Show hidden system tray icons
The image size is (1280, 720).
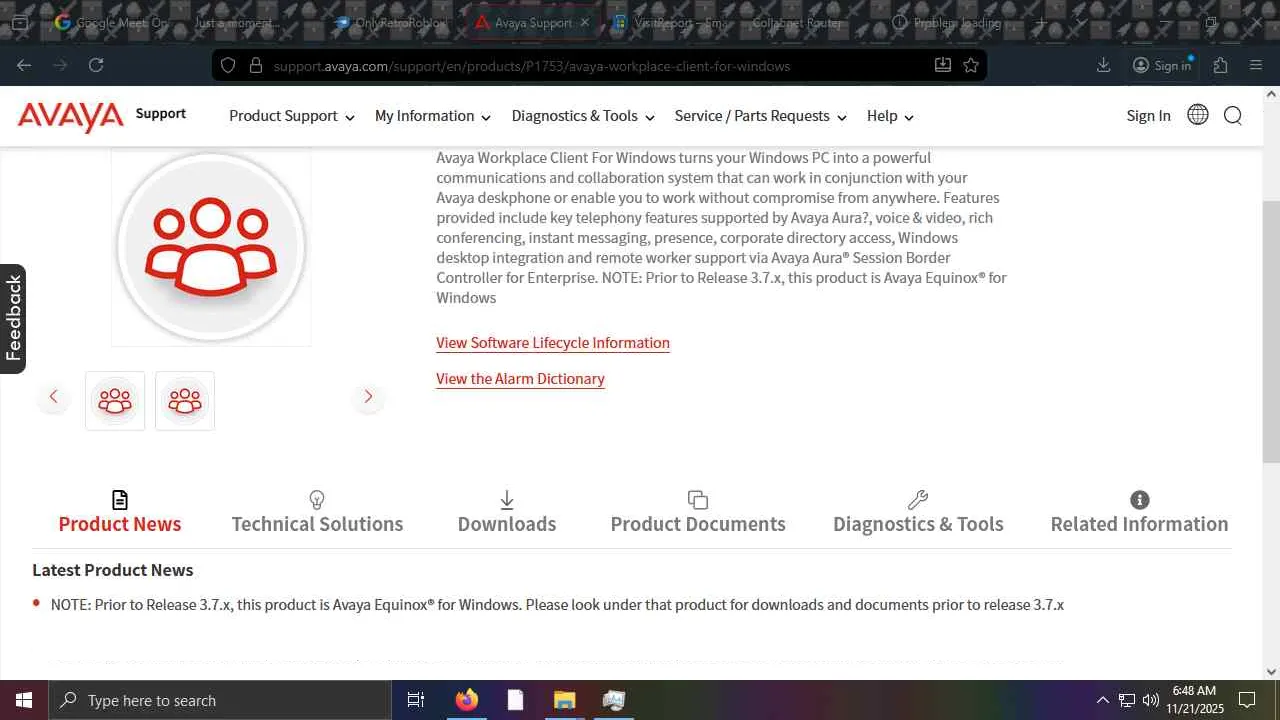click(x=1102, y=700)
